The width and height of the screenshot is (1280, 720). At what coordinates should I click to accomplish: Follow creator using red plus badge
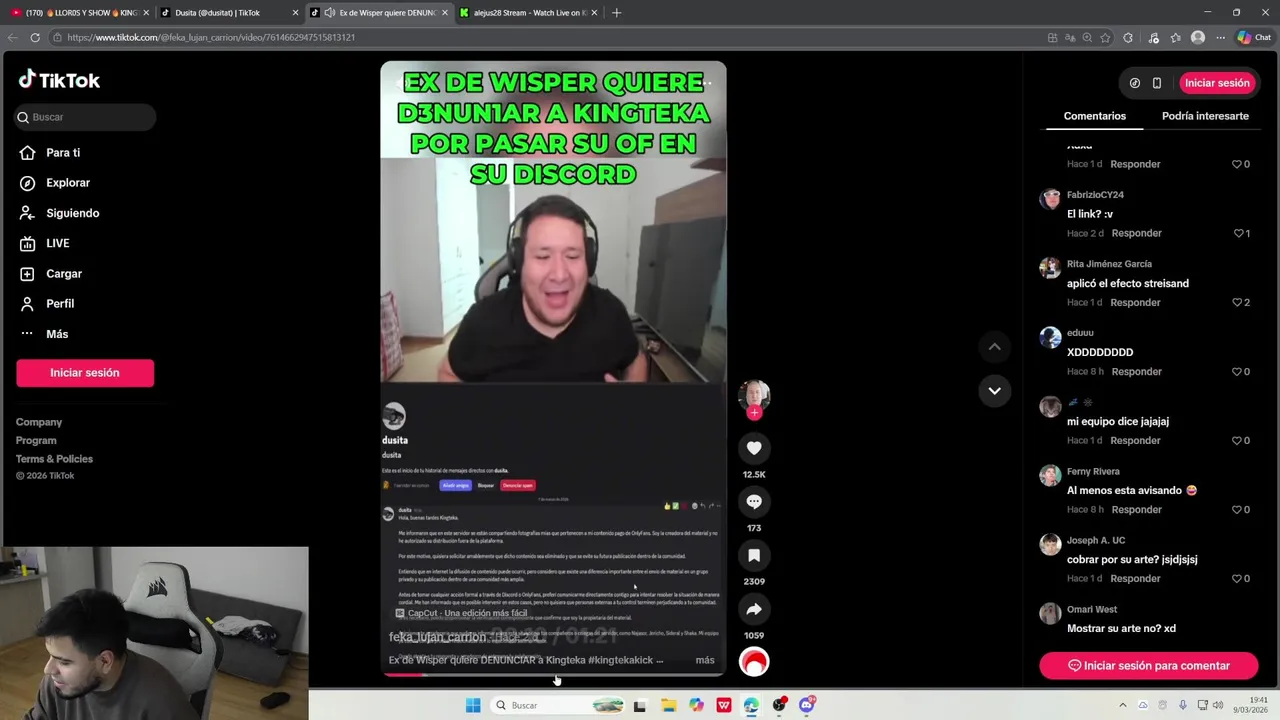(x=754, y=413)
